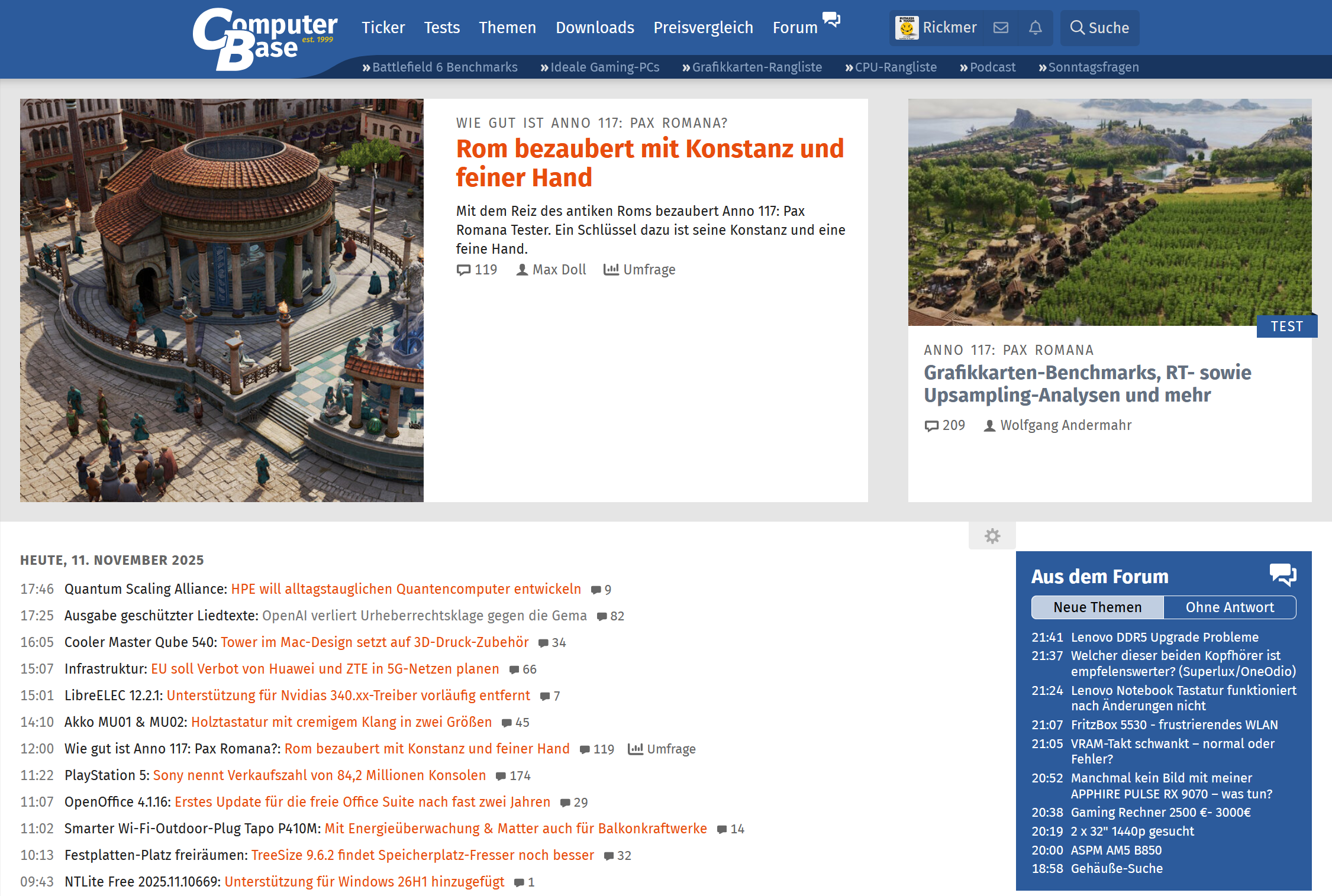Open the Lenovo DDR5 Upgrade Probleme thread

point(1165,638)
